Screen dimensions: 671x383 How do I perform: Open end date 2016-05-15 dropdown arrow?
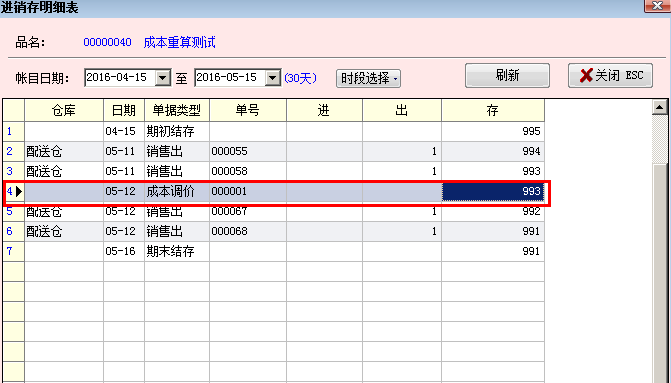tap(273, 77)
